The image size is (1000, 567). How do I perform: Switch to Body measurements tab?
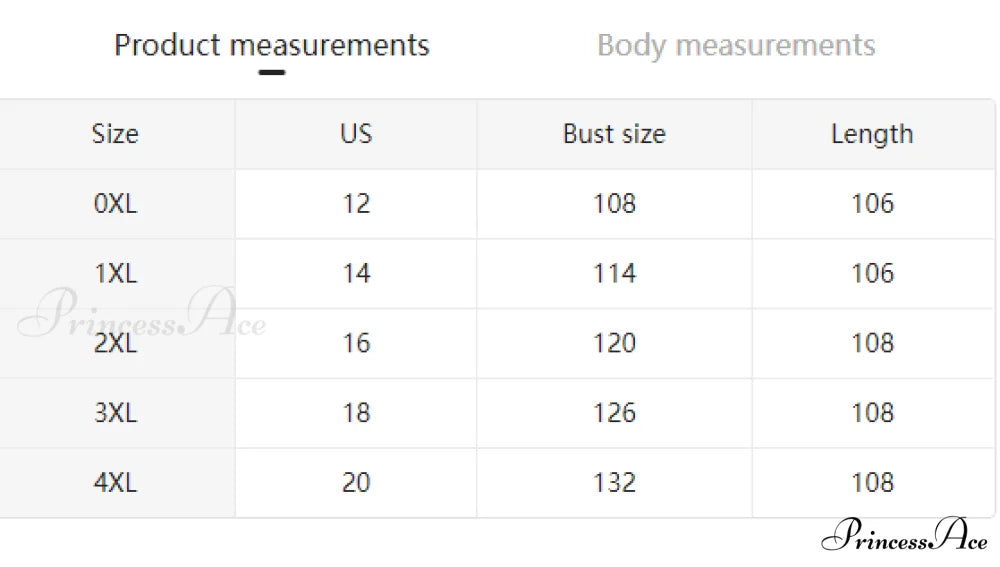736,46
